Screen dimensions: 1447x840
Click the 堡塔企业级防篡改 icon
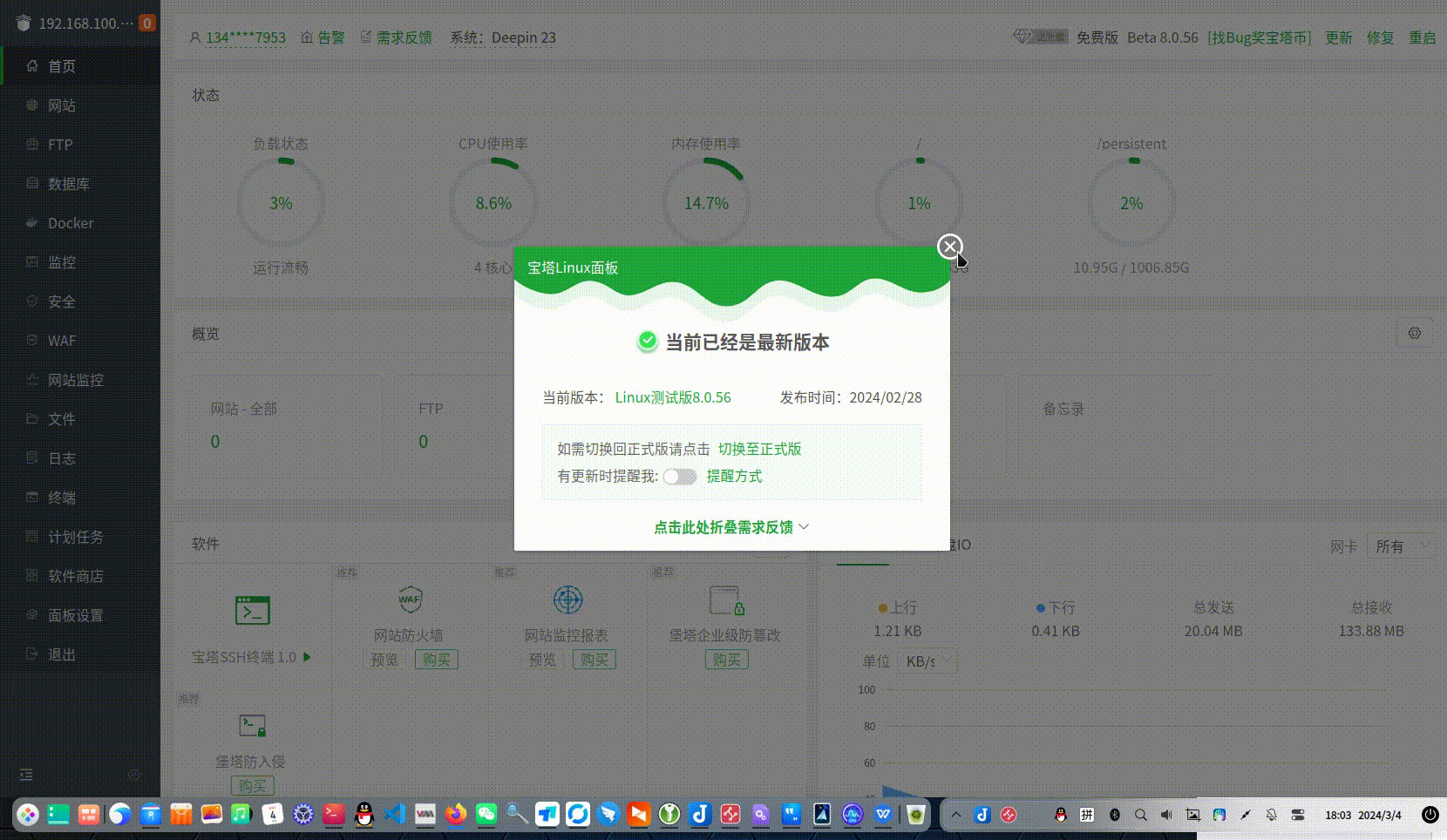click(726, 600)
